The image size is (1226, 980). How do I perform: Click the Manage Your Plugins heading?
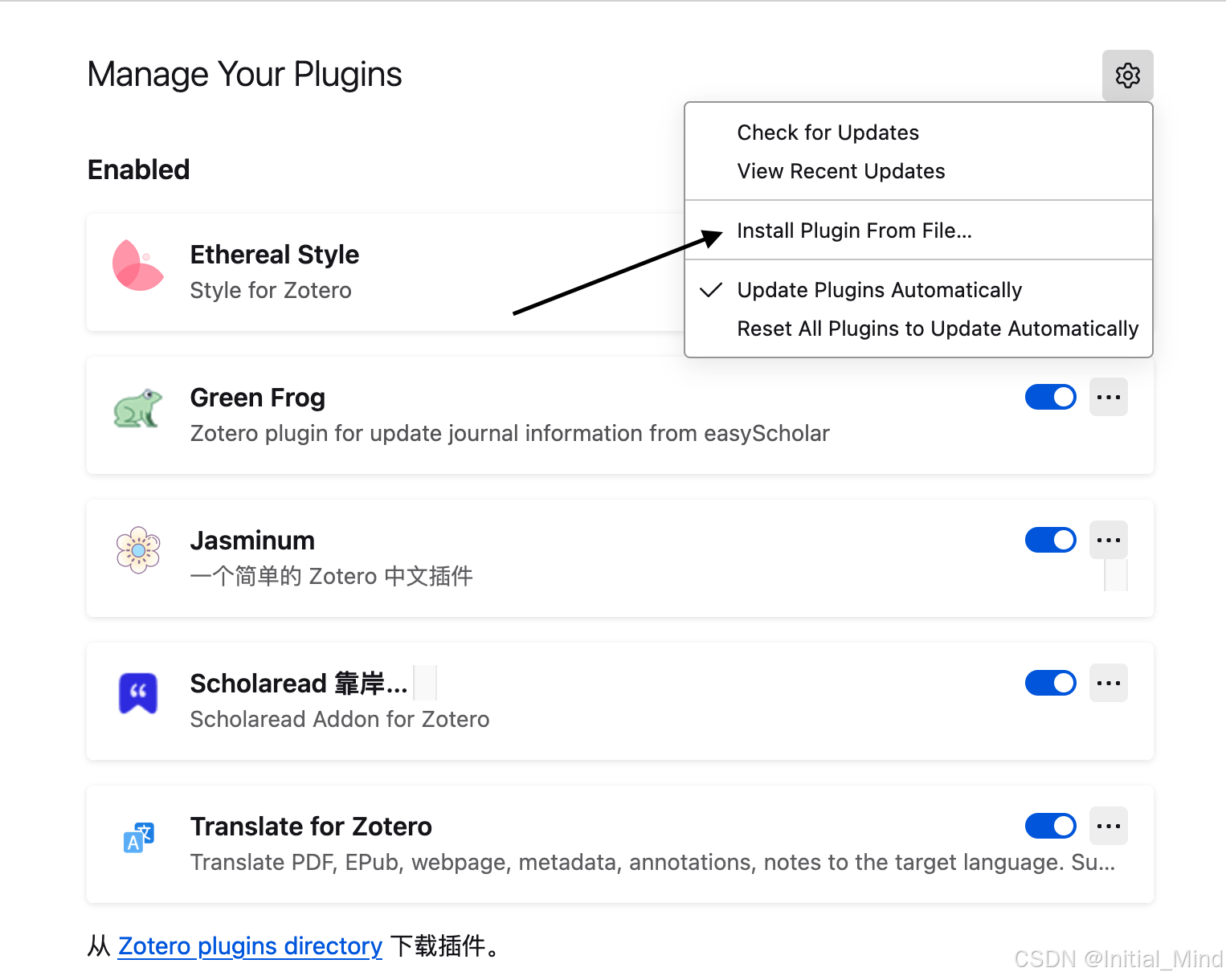click(244, 75)
